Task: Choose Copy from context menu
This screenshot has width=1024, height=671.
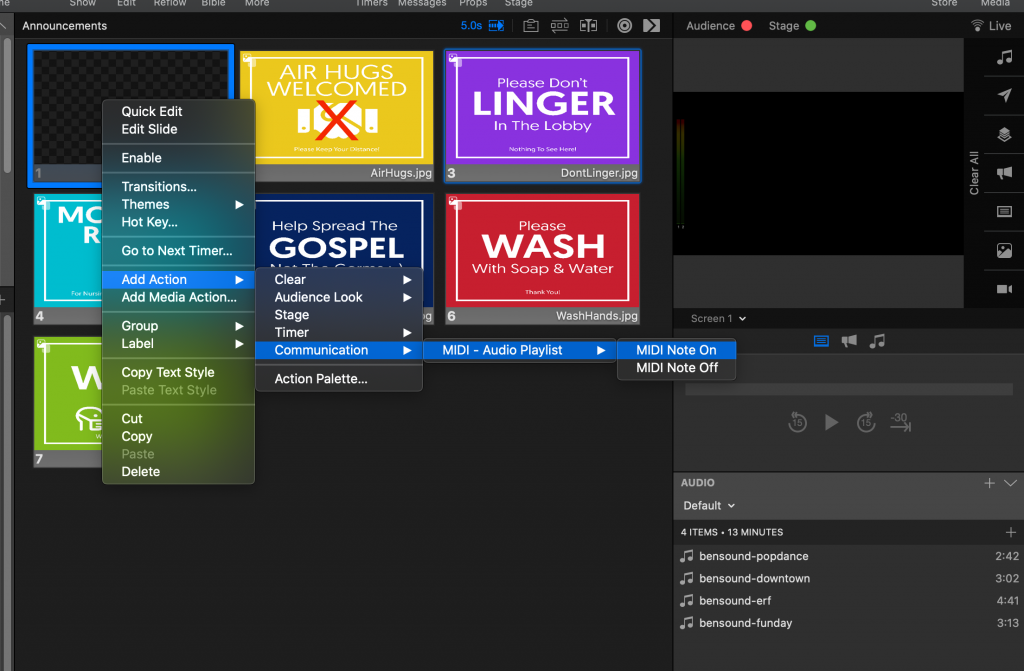Action: 178,436
